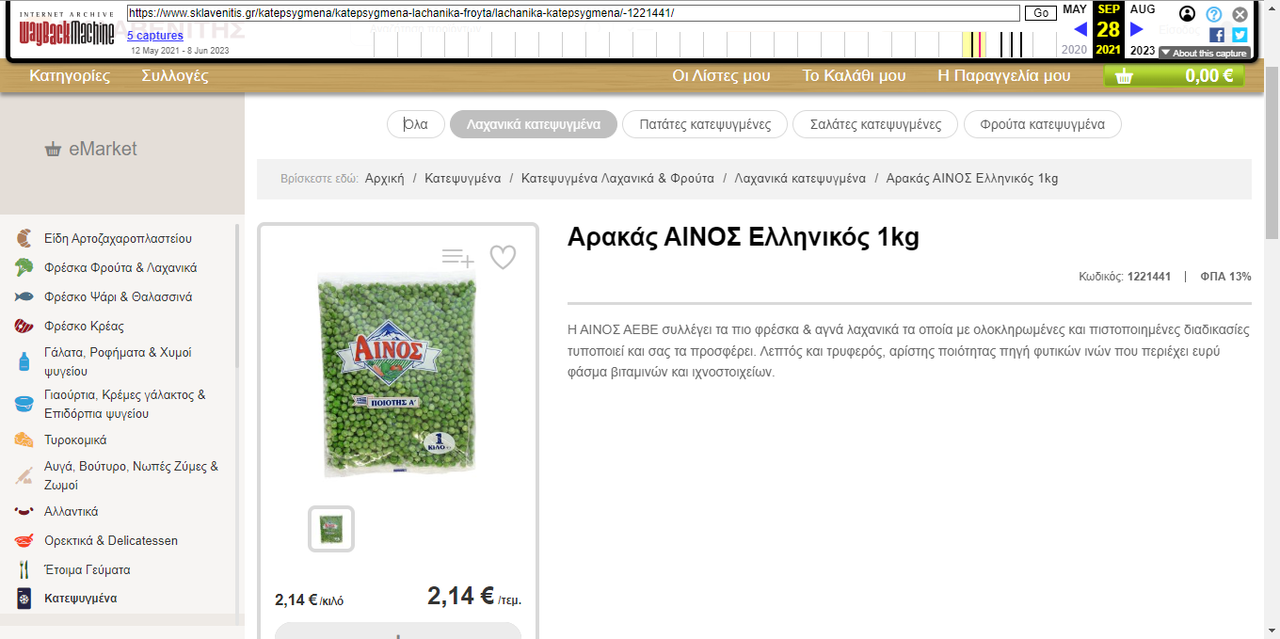Screen dimensions: 1280x639
Task: Open Φρέσκα Φρούτα & Λαχανικά category
Action: 121,268
